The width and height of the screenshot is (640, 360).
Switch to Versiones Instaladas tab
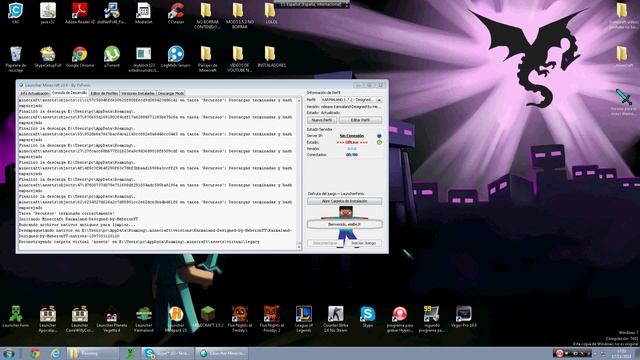coord(138,93)
